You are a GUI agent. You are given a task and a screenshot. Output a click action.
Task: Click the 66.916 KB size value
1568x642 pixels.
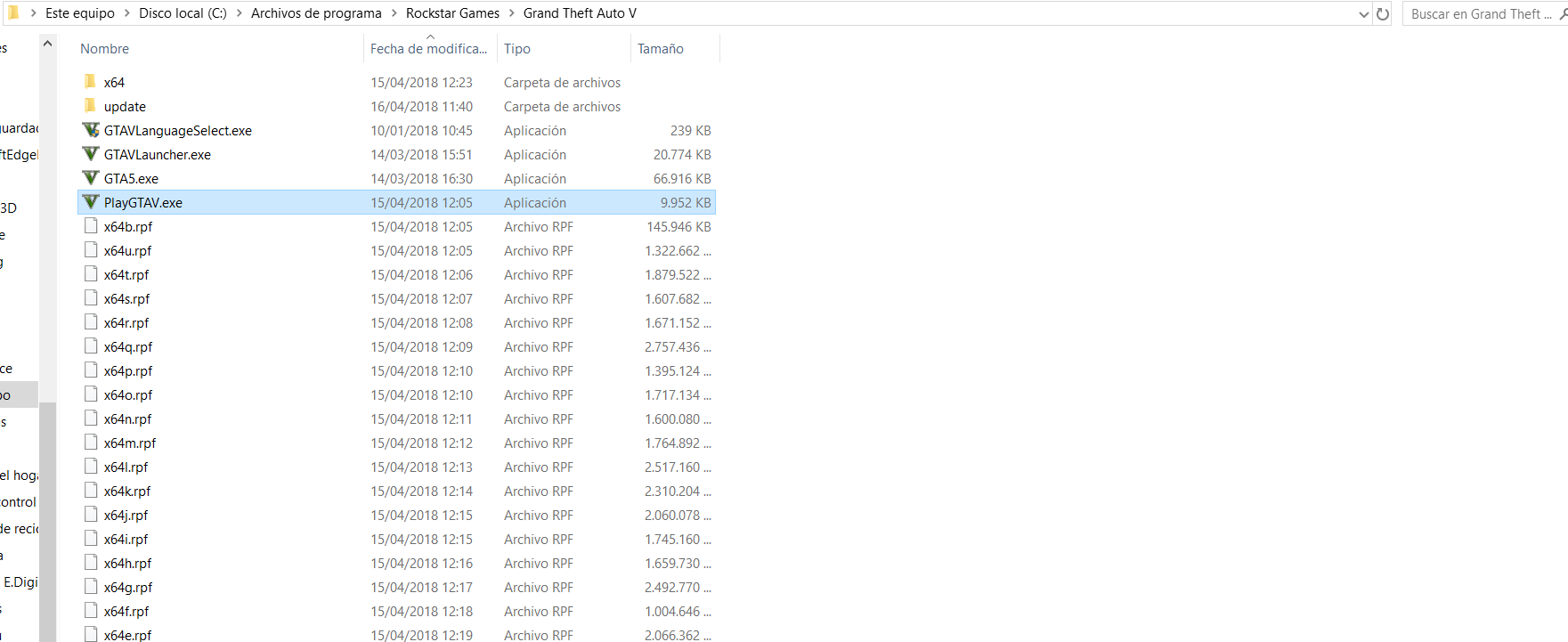click(x=682, y=179)
